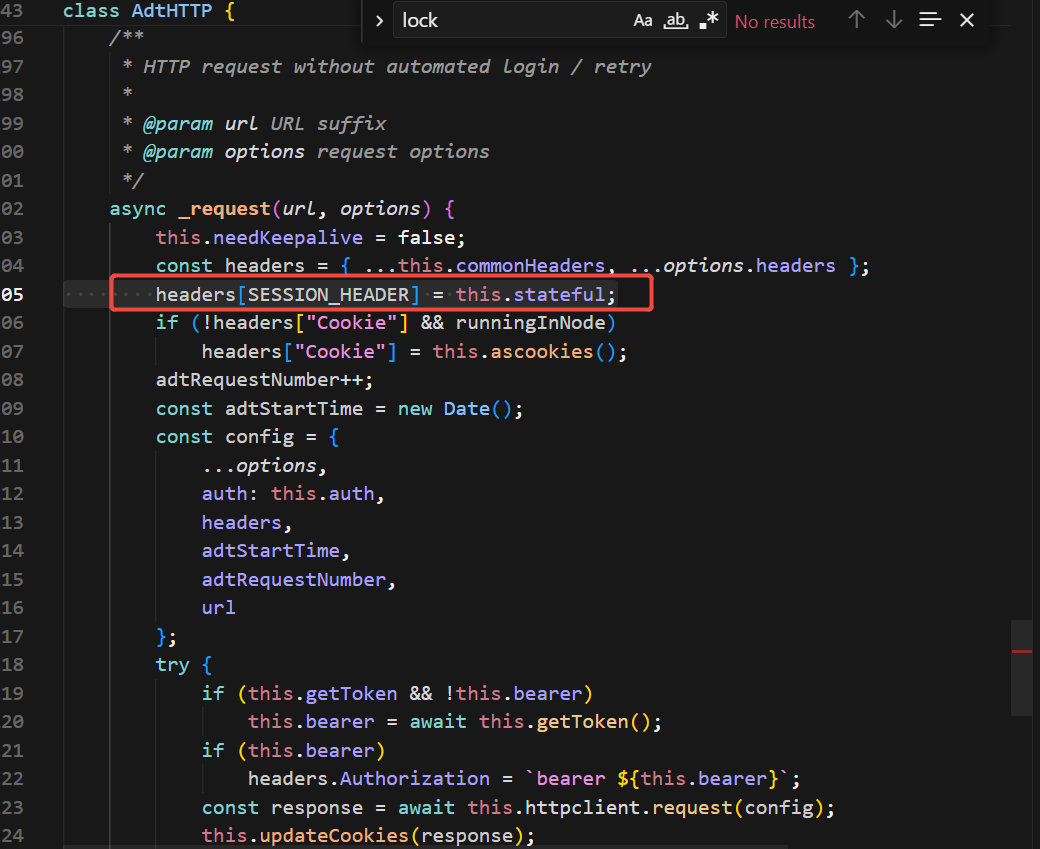Click 'headers[SESSION_HEADER] = this.stateful;' line

point(385,294)
